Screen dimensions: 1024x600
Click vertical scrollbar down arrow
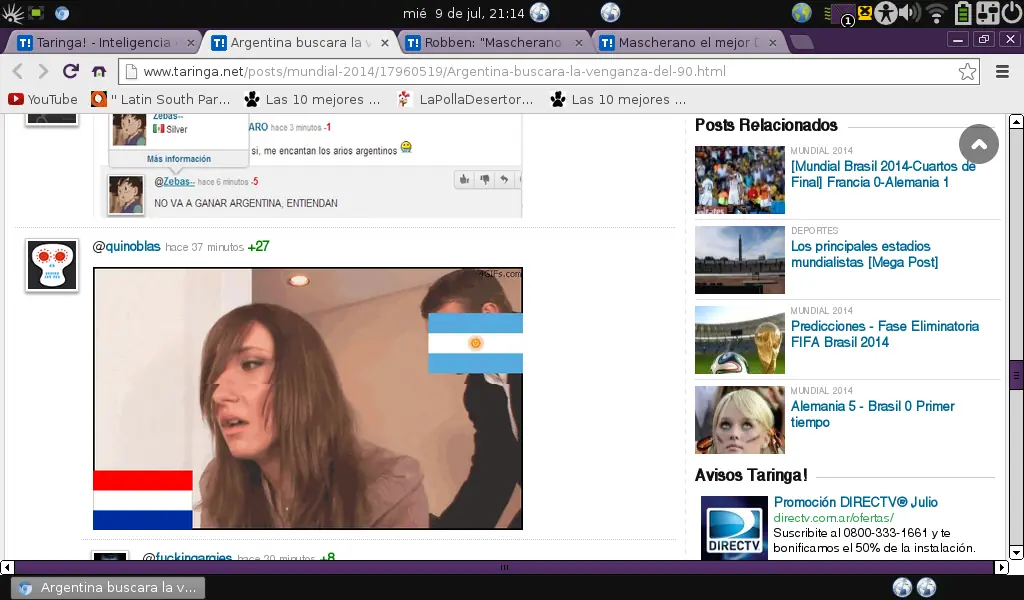pyautogui.click(x=1016, y=552)
